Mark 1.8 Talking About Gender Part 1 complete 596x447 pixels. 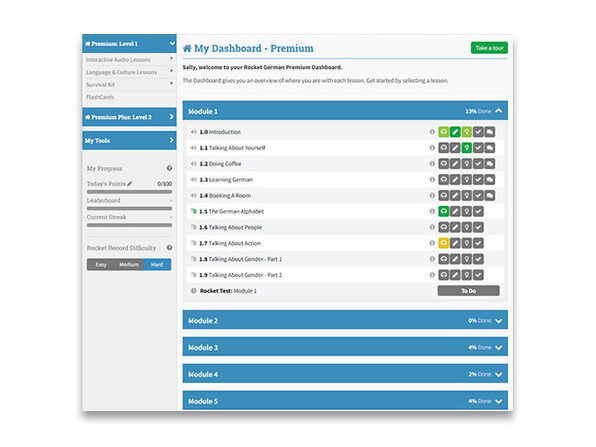pos(478,259)
